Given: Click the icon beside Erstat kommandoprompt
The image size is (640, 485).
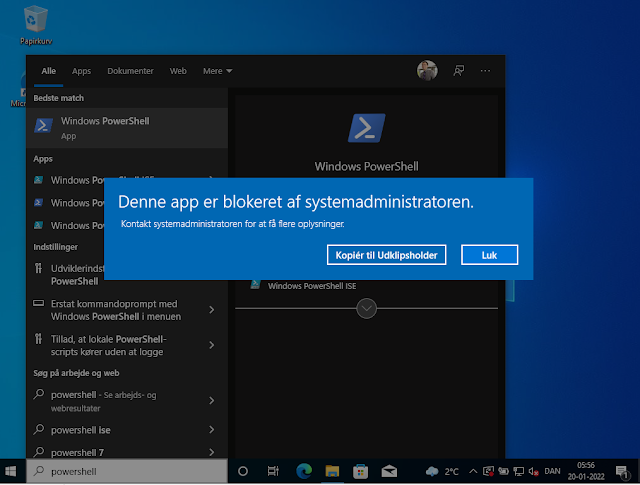Looking at the screenshot, I should [x=38, y=303].
